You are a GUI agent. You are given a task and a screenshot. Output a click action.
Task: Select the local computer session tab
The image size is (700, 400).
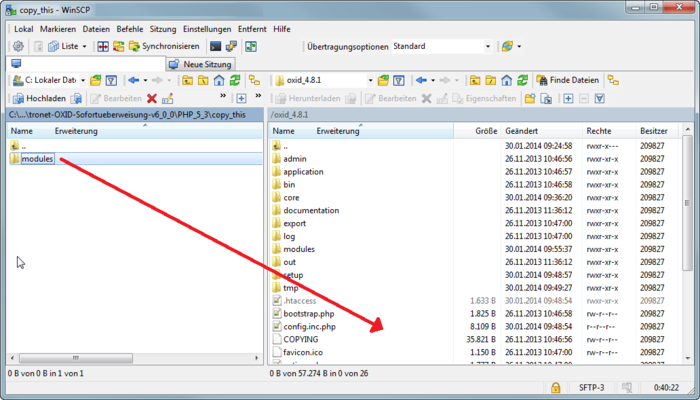pos(85,64)
